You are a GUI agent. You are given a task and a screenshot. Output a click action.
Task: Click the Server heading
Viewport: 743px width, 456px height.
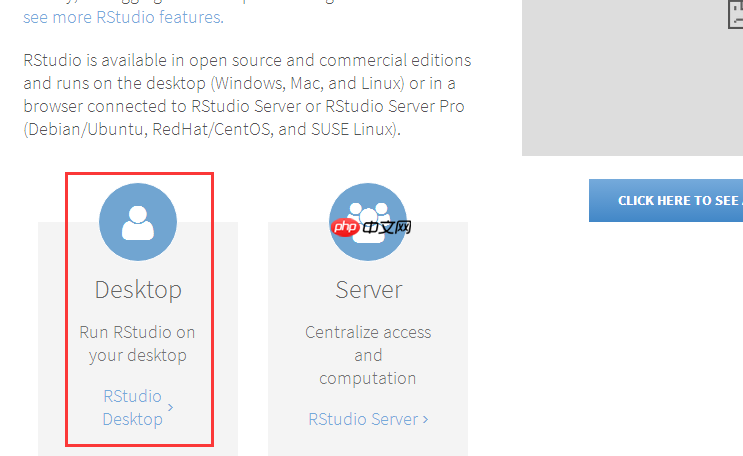tap(369, 290)
